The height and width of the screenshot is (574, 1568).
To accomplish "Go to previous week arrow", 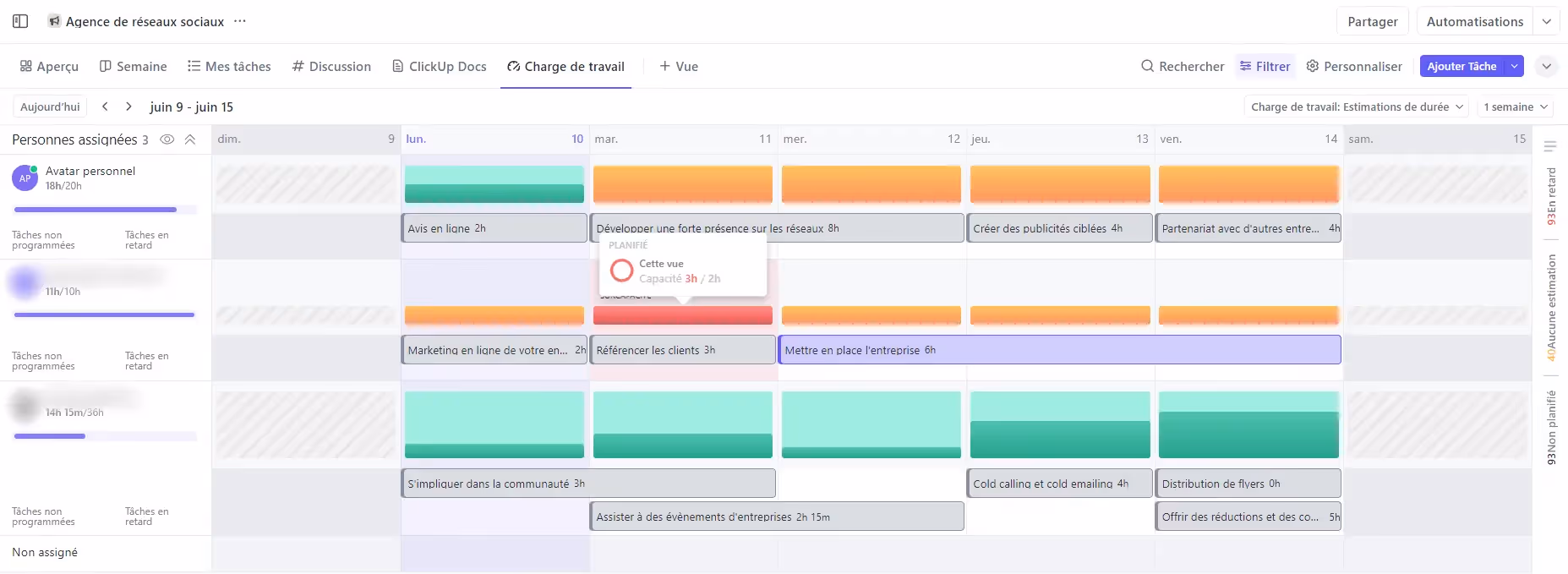I will click(x=105, y=107).
